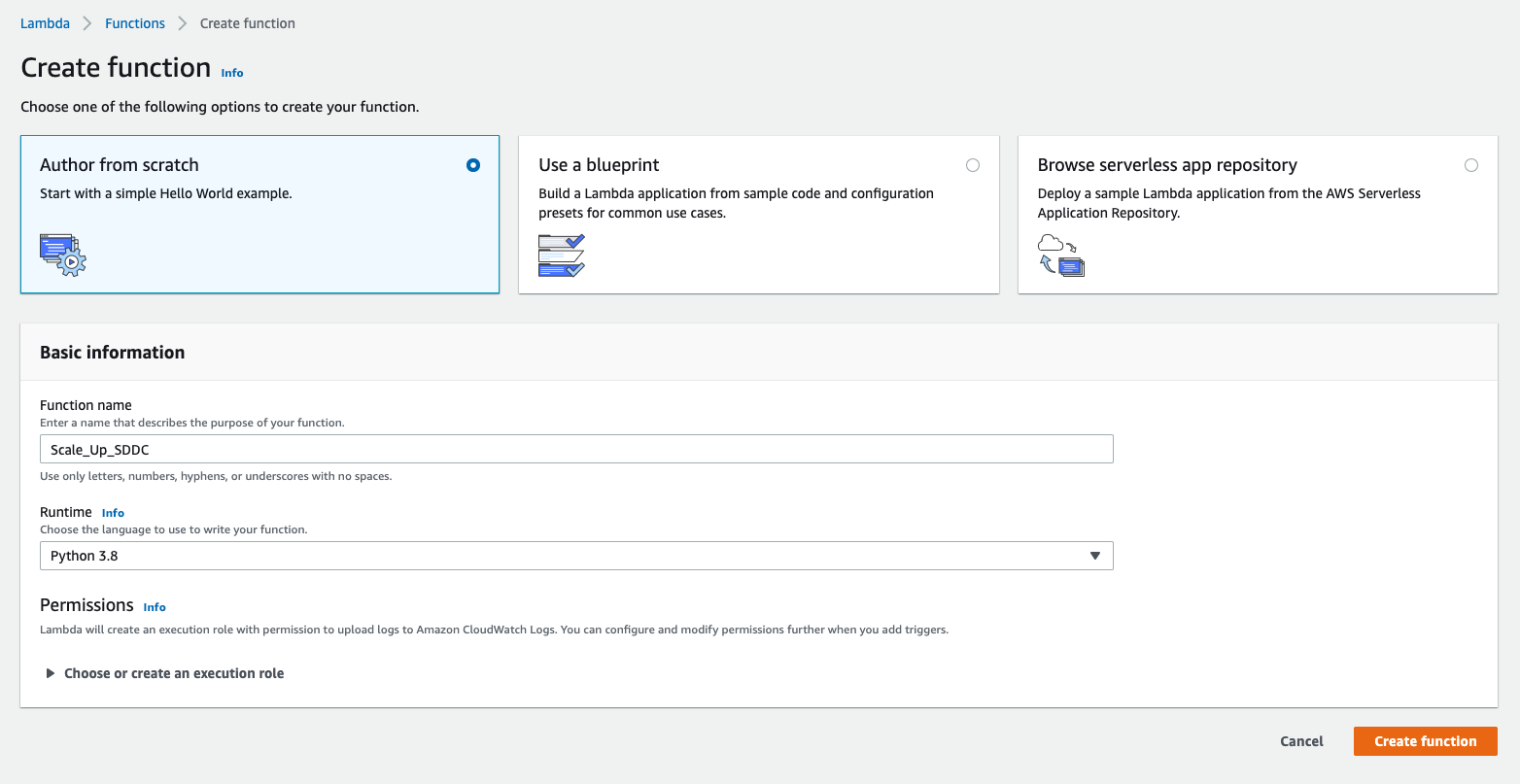Click the Runtime dropdown arrow
This screenshot has width=1520, height=784.
[x=1095, y=556]
